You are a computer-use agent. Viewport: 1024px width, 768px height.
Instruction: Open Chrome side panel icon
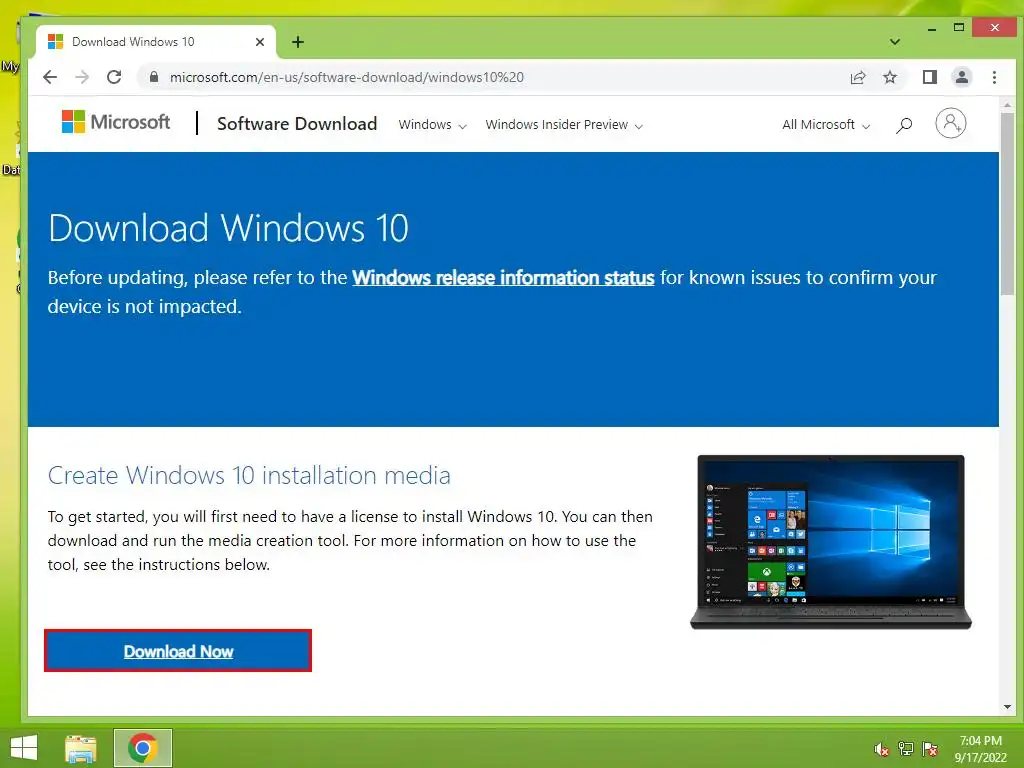929,77
